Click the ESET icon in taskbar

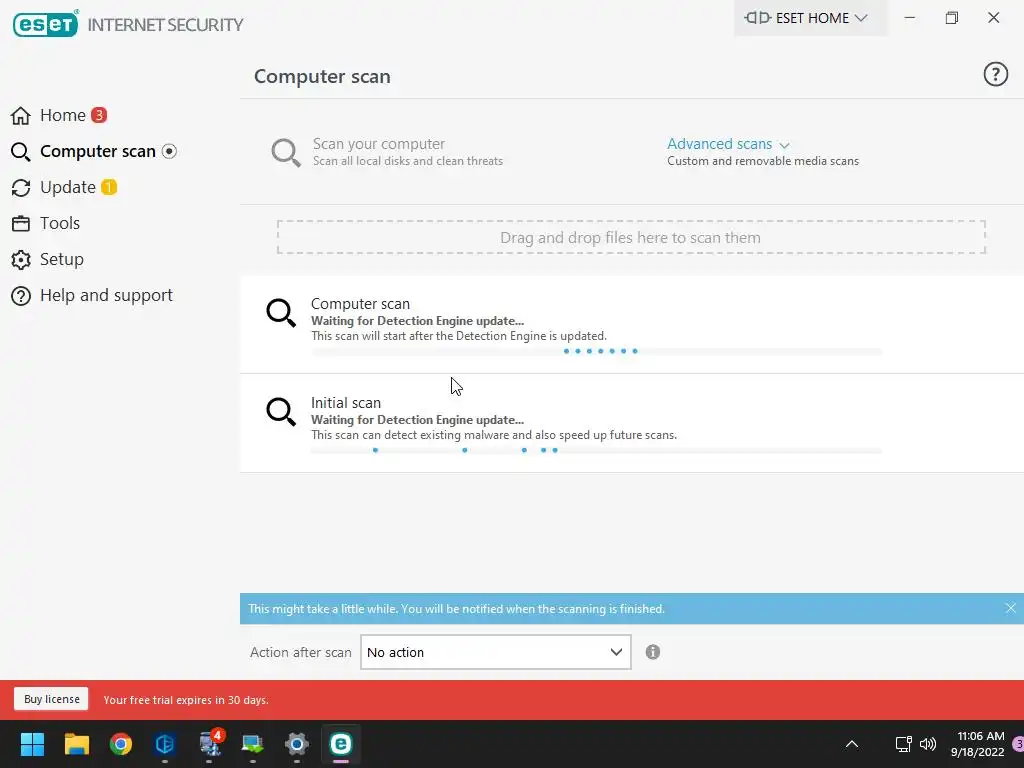(x=341, y=744)
